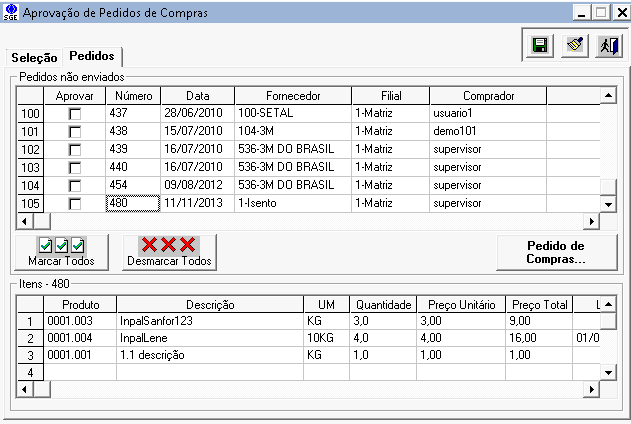Viewport: 631px width, 424px height.
Task: Click the Fornecedor column header
Action: click(x=292, y=95)
